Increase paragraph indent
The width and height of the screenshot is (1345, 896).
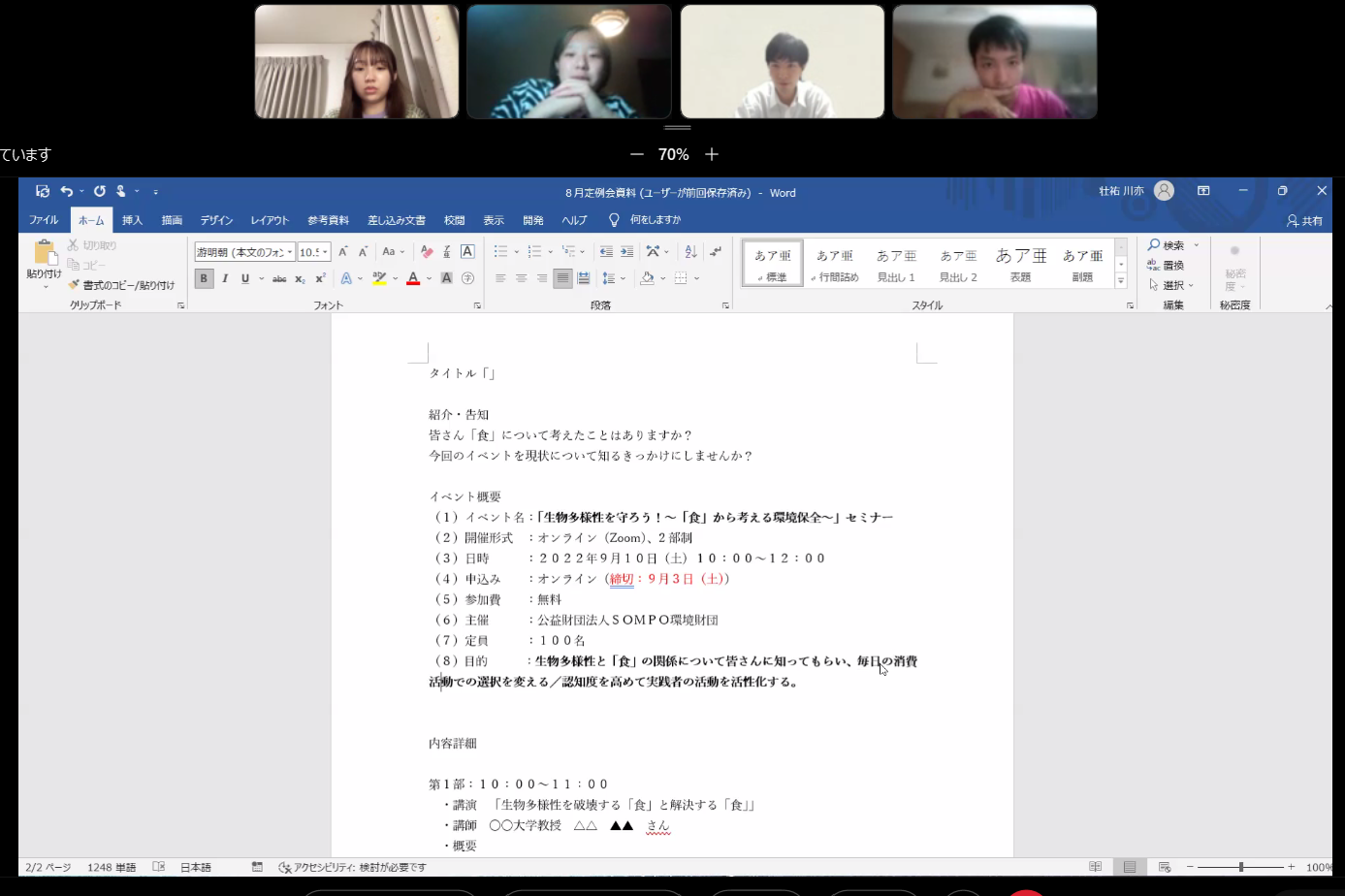(x=626, y=252)
